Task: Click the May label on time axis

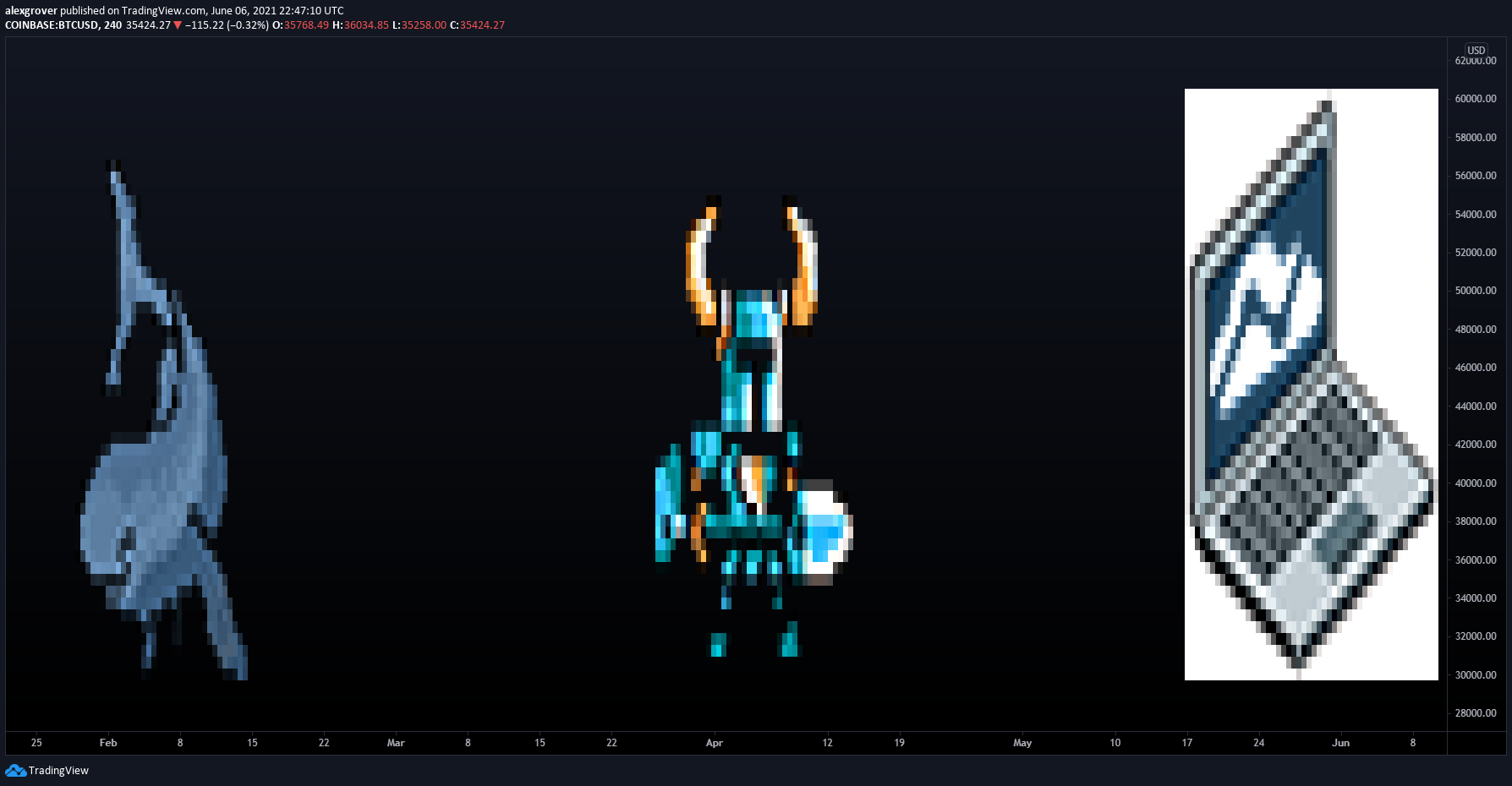Action: [1022, 743]
